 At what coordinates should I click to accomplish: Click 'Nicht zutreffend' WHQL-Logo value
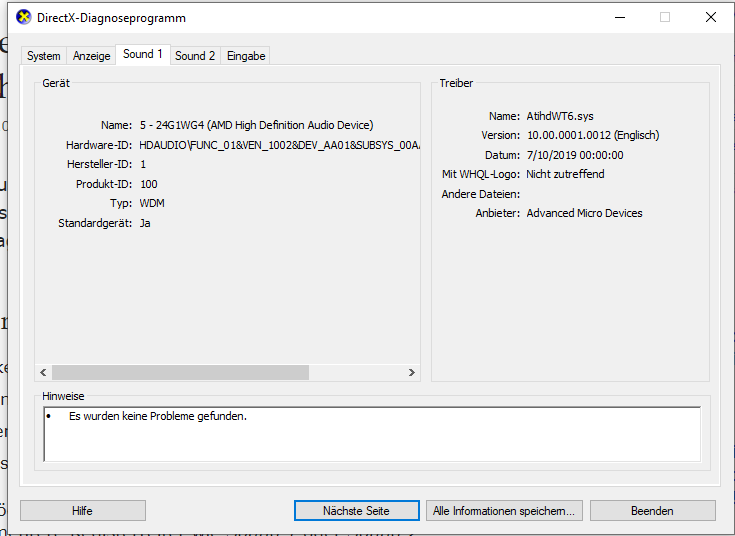click(565, 174)
